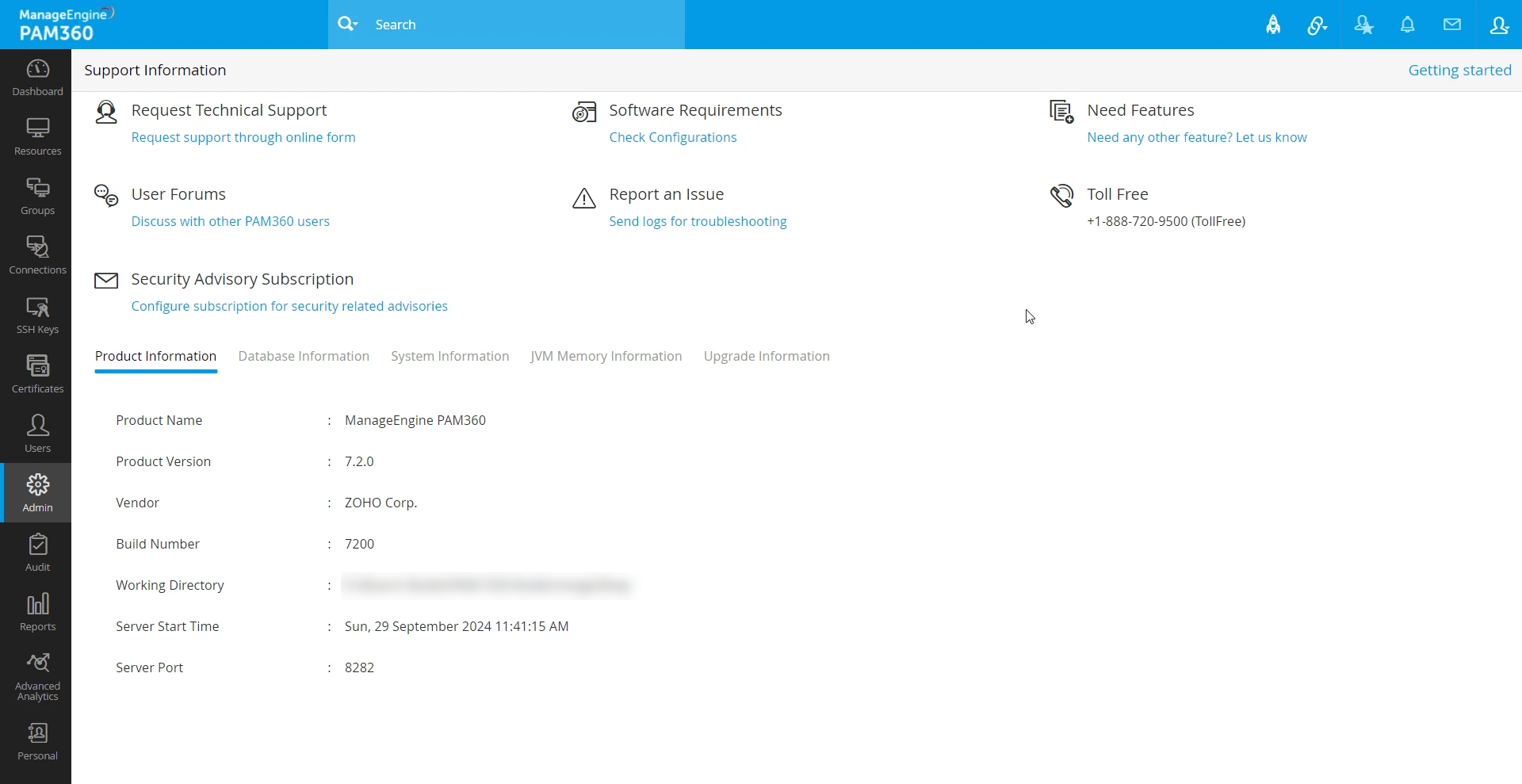Open Reports from the sidebar
The image size is (1522, 784).
[x=37, y=613]
